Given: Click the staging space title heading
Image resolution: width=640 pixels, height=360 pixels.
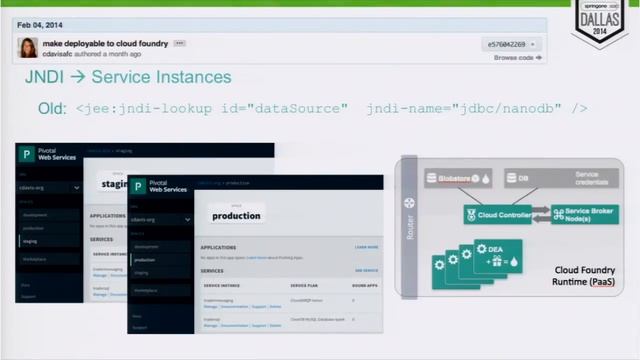Looking at the screenshot, I should (114, 184).
